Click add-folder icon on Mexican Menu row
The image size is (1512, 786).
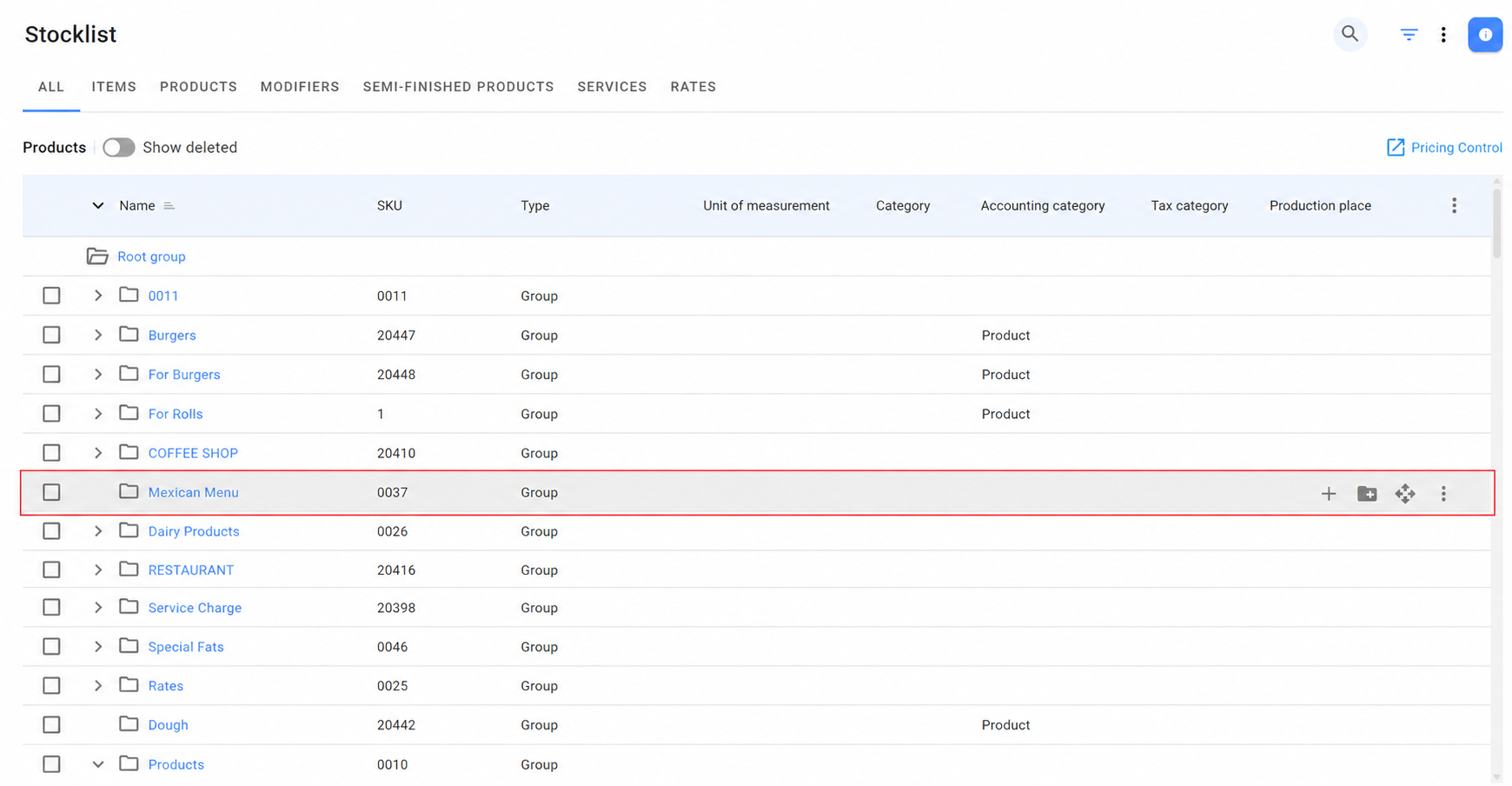tap(1367, 494)
